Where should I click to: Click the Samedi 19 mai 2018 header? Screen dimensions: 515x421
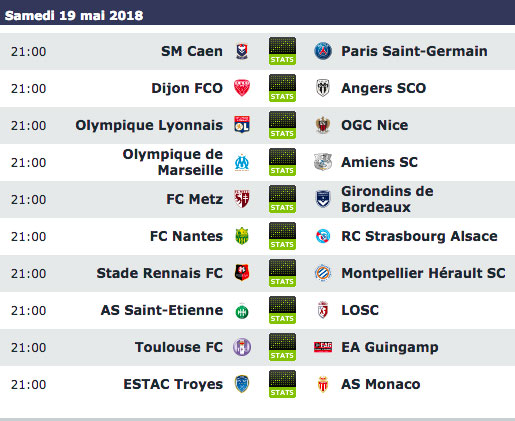74,15
